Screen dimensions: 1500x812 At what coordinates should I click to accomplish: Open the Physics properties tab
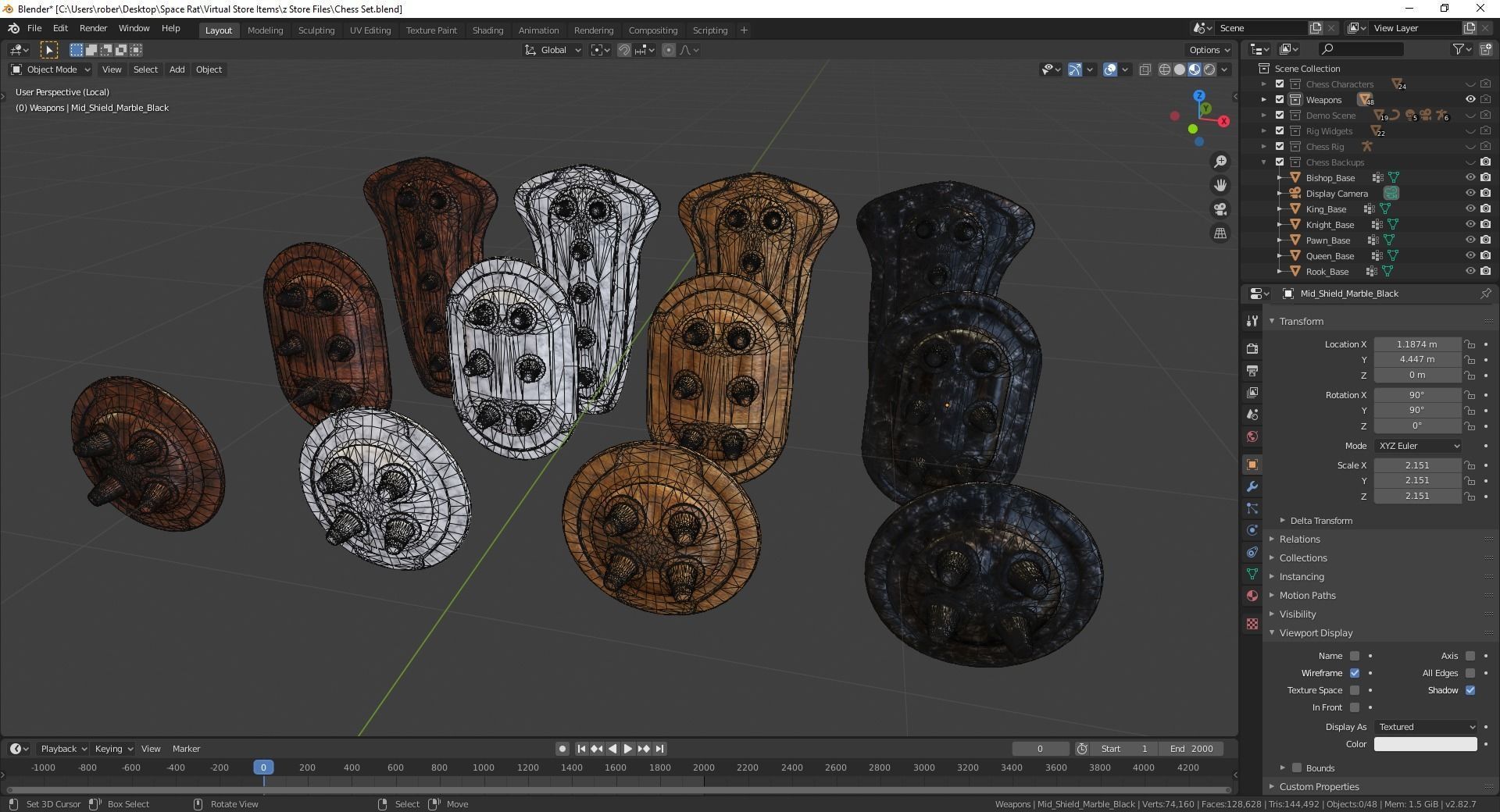coord(1252,530)
